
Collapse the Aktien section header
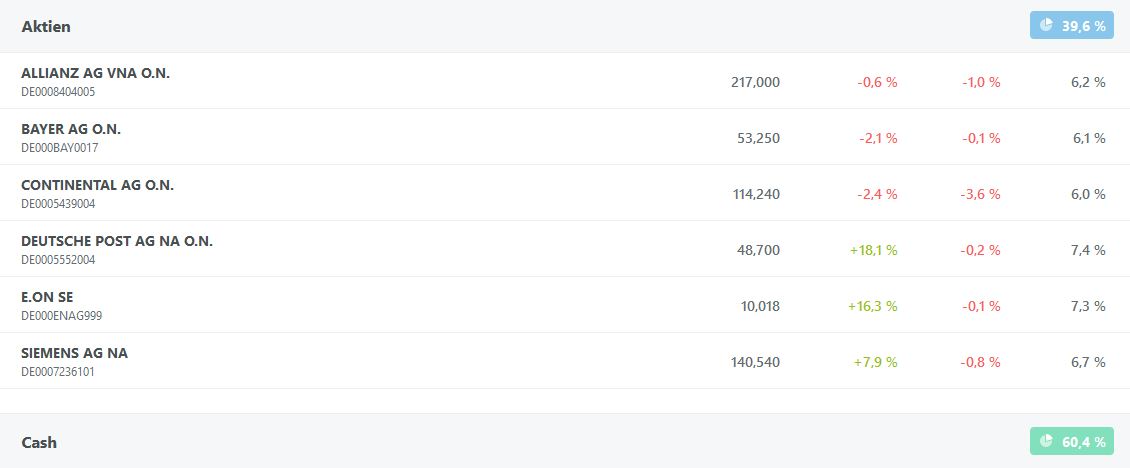tap(46, 27)
